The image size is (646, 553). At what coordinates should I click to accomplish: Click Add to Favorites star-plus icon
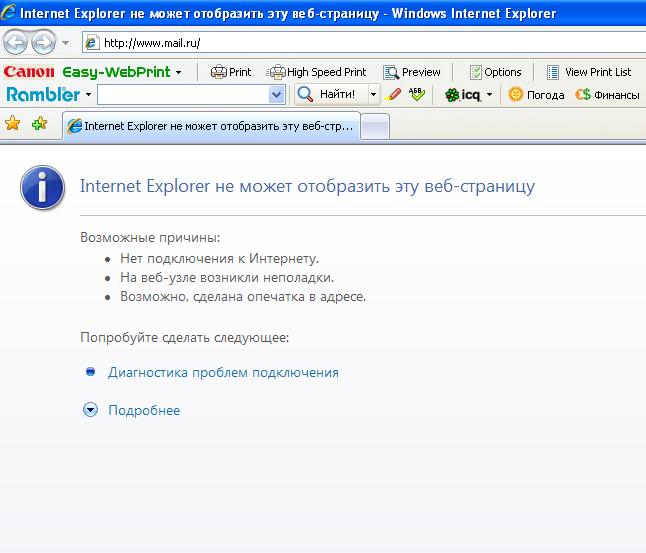[x=40, y=123]
